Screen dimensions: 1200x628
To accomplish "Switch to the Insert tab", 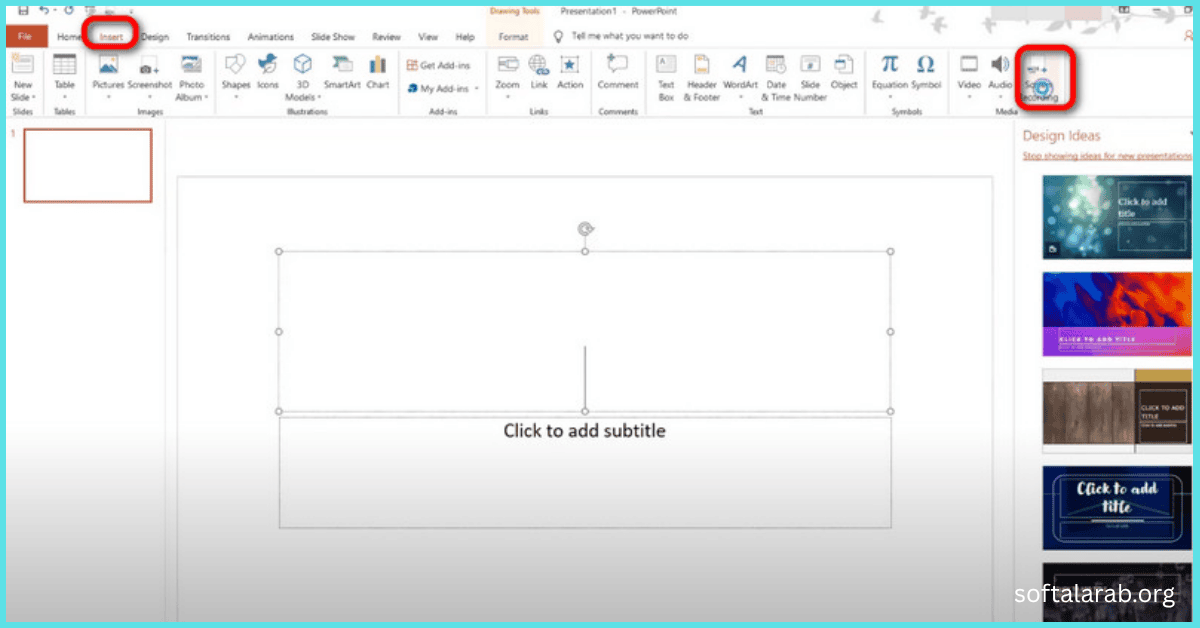I will [111, 37].
